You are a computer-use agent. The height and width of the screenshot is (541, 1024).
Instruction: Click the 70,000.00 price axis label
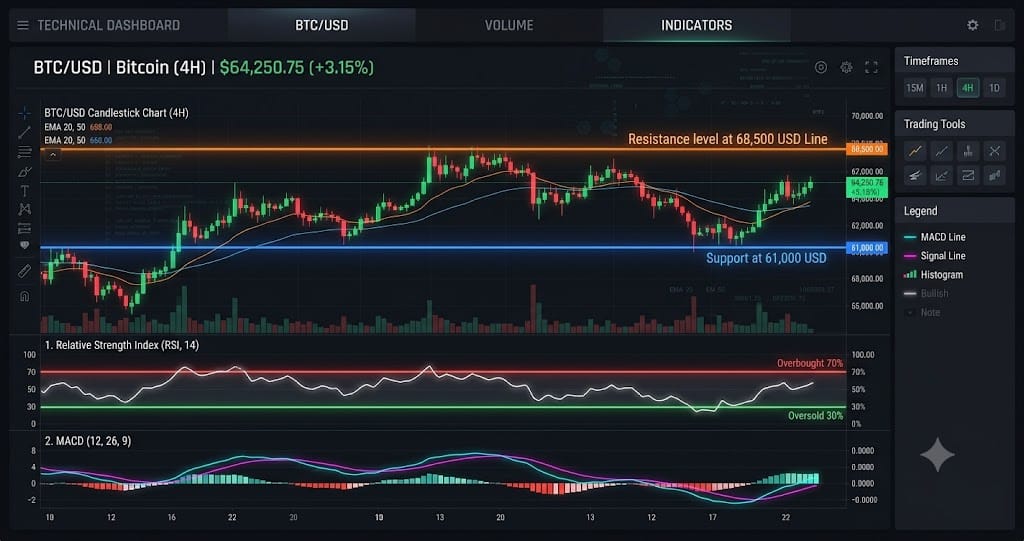pyautogui.click(x=867, y=116)
